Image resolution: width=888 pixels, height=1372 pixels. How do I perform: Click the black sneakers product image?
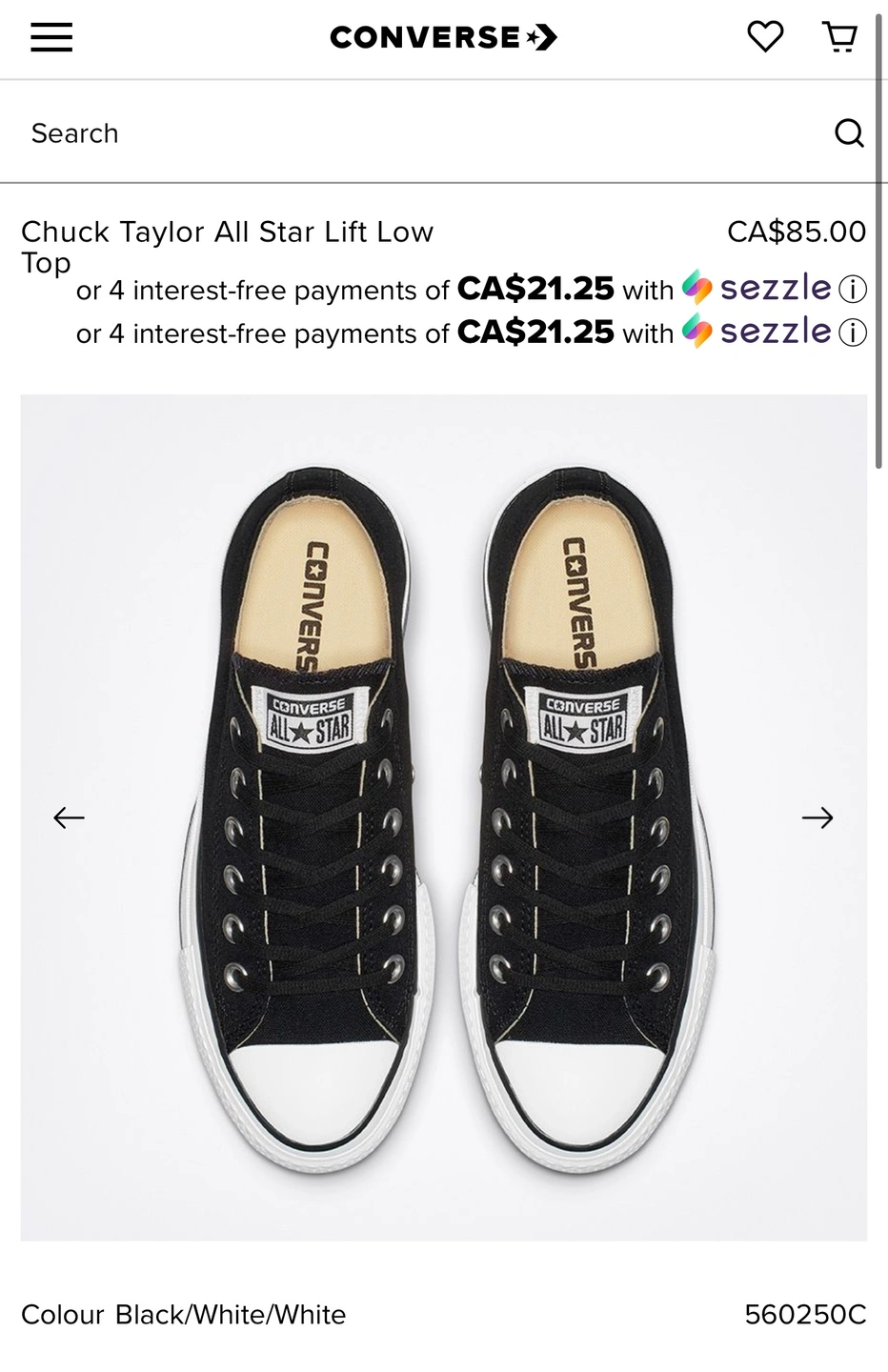click(444, 817)
